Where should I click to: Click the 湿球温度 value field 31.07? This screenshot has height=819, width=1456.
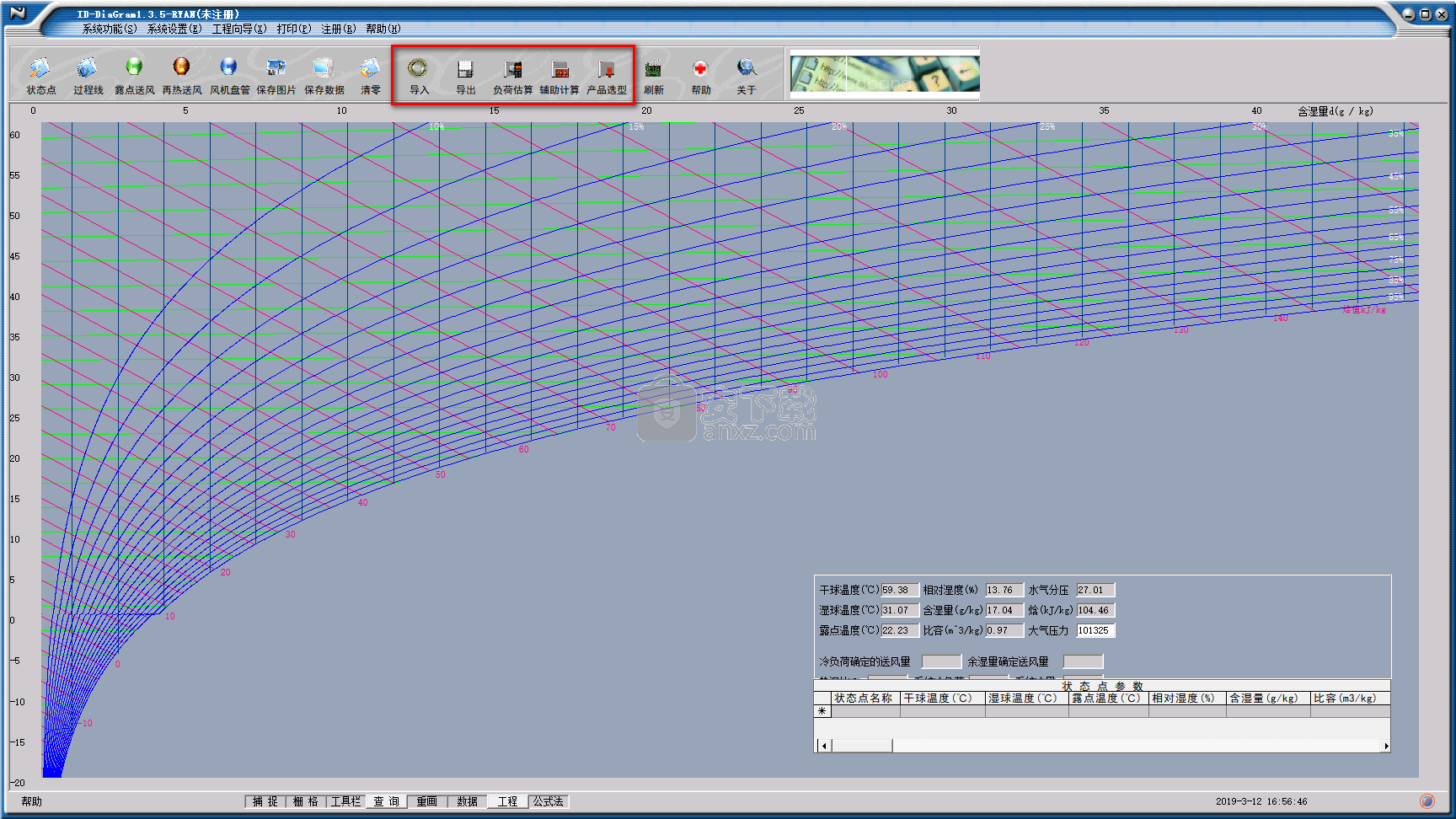click(x=900, y=610)
